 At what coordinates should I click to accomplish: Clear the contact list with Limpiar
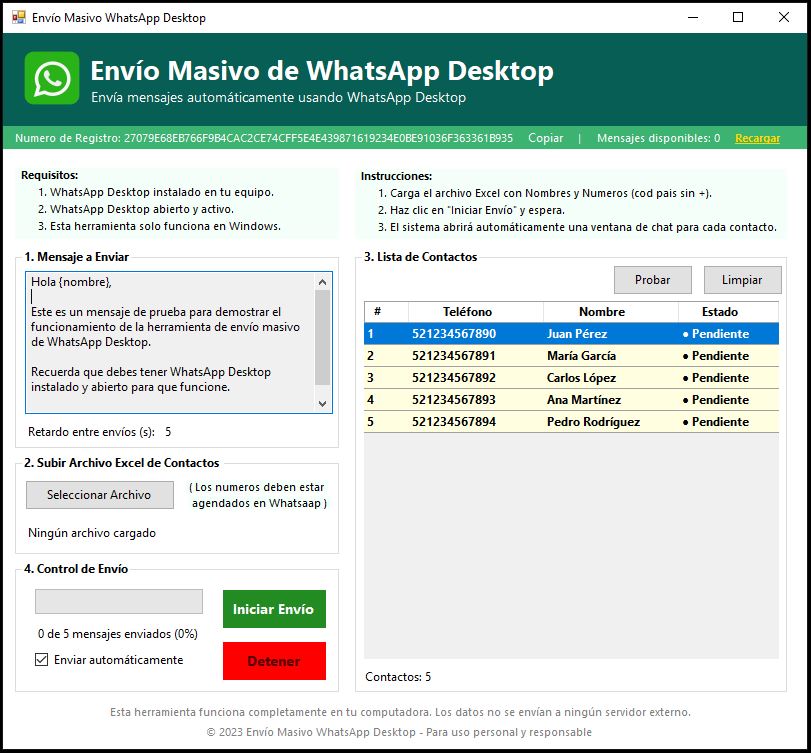(742, 280)
